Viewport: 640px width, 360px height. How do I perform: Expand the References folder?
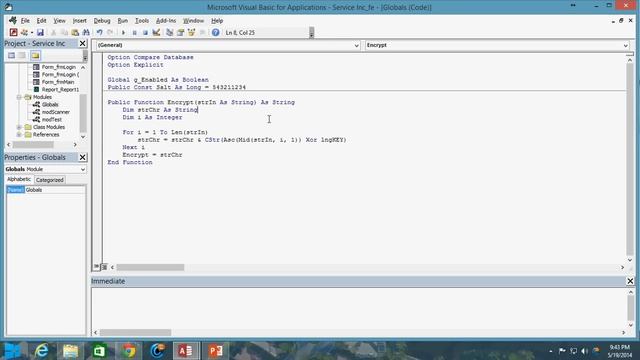tap(19, 135)
